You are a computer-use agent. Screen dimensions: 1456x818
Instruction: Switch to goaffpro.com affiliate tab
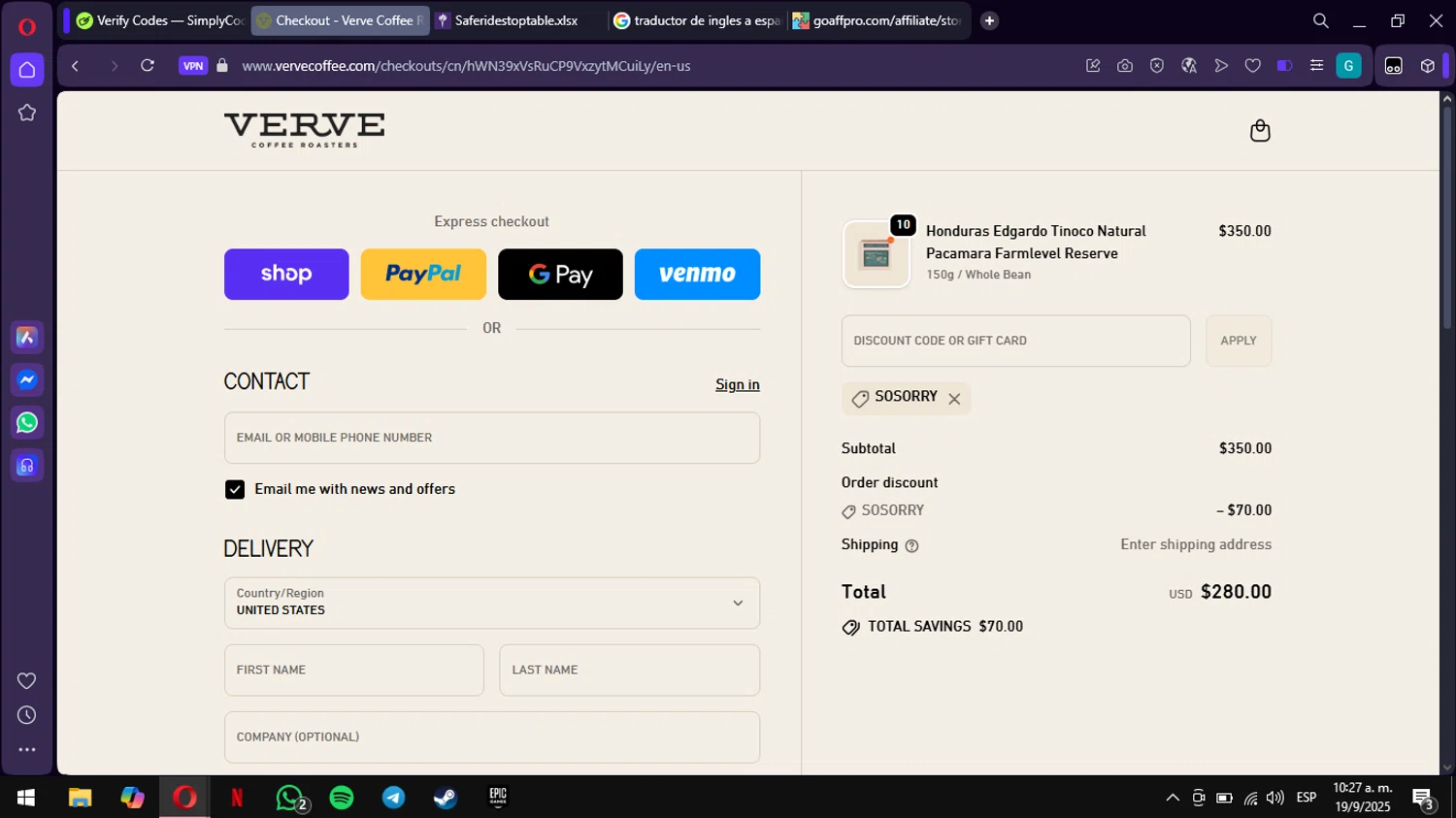point(877,20)
